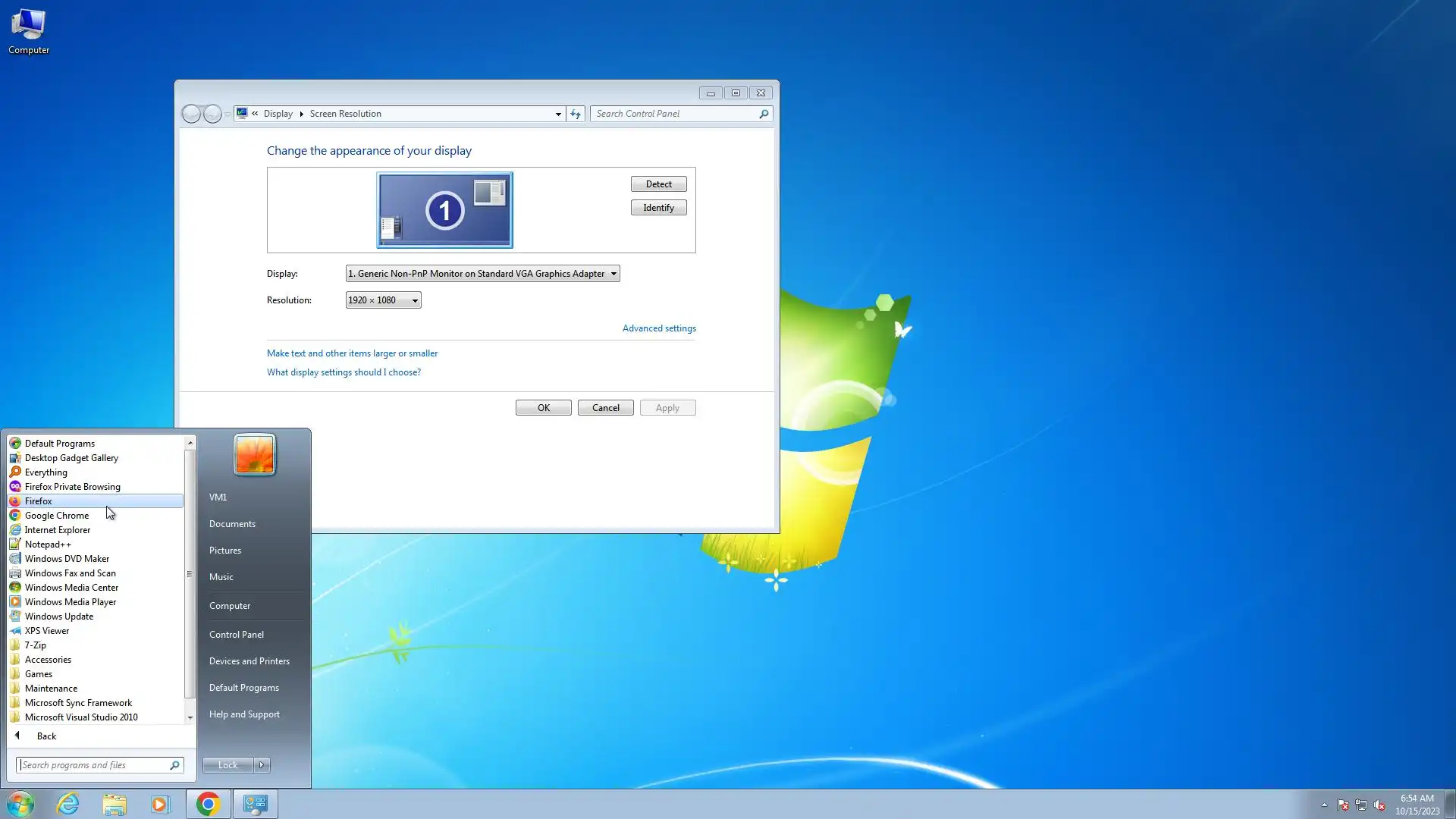This screenshot has width=1456, height=819.
Task: Expand the Accessories folder in programs list
Action: (x=48, y=660)
